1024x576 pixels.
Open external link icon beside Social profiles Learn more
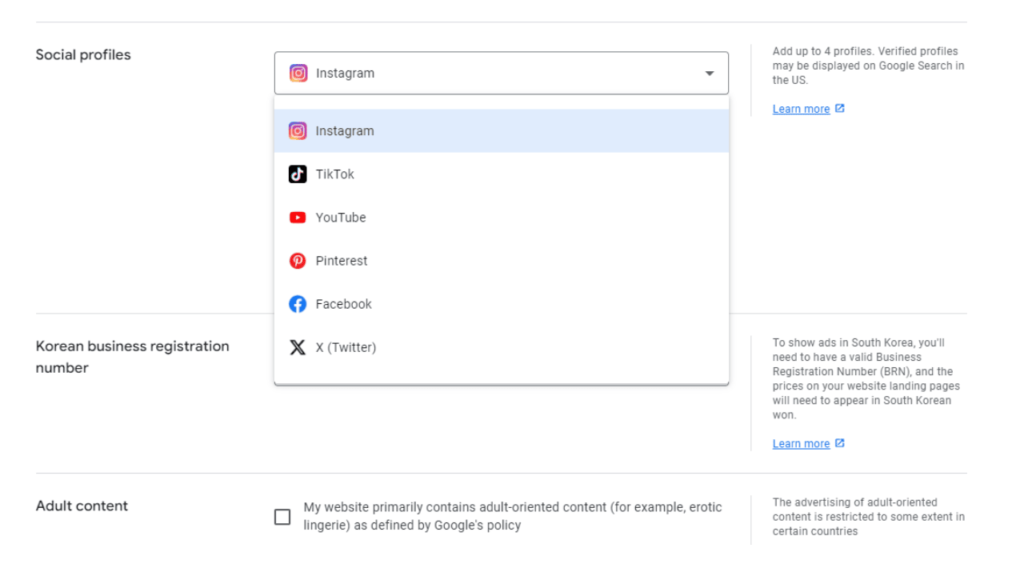[840, 108]
